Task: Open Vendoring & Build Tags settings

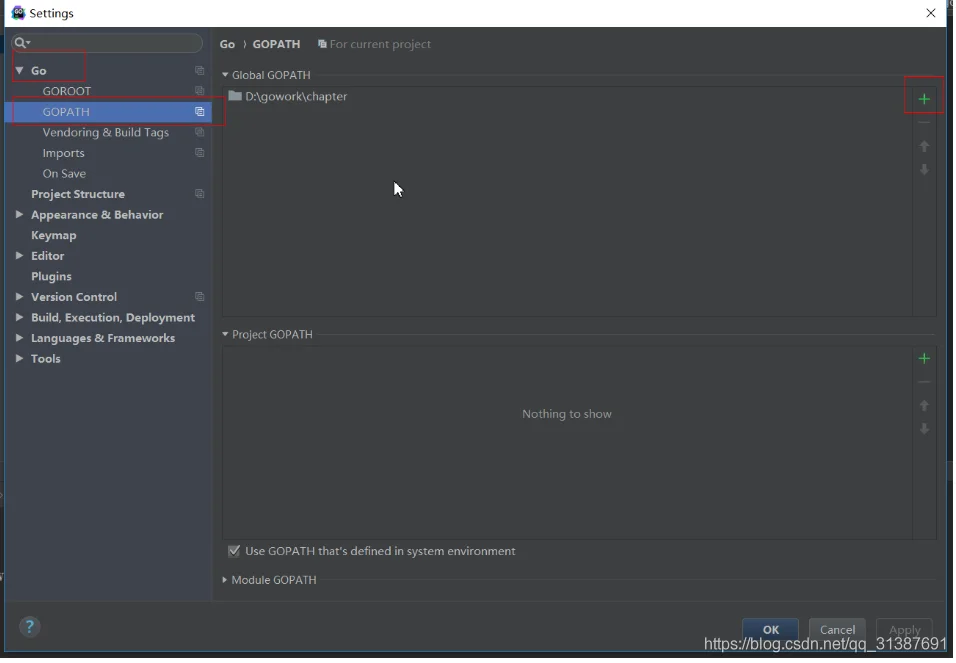Action: coord(105,132)
